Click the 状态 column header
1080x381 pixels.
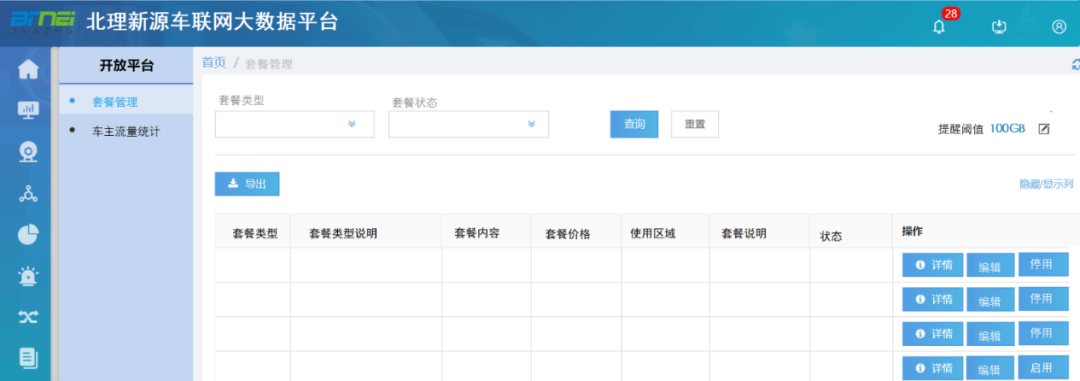pos(831,236)
